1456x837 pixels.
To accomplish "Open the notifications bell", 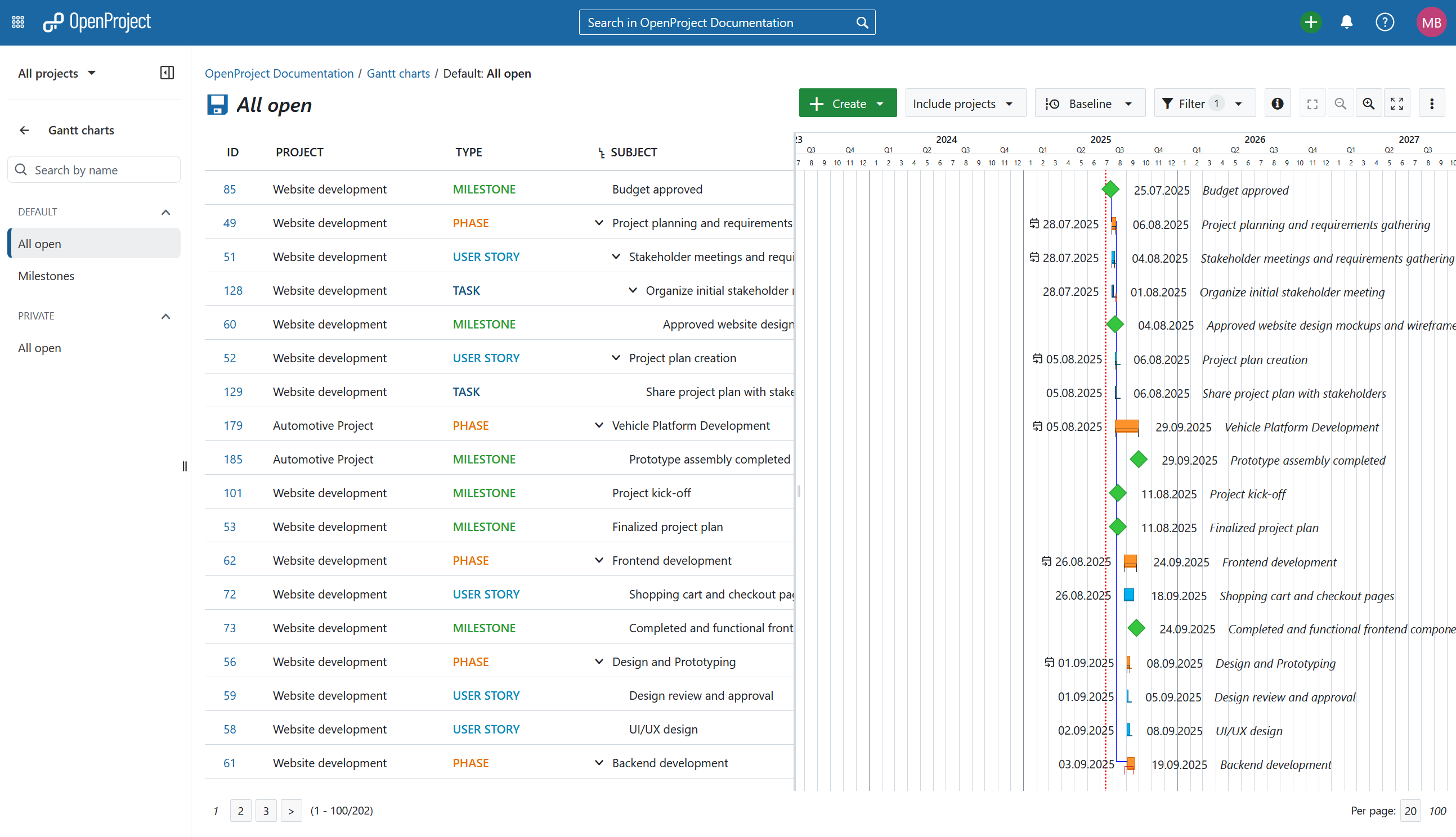I will (x=1346, y=22).
